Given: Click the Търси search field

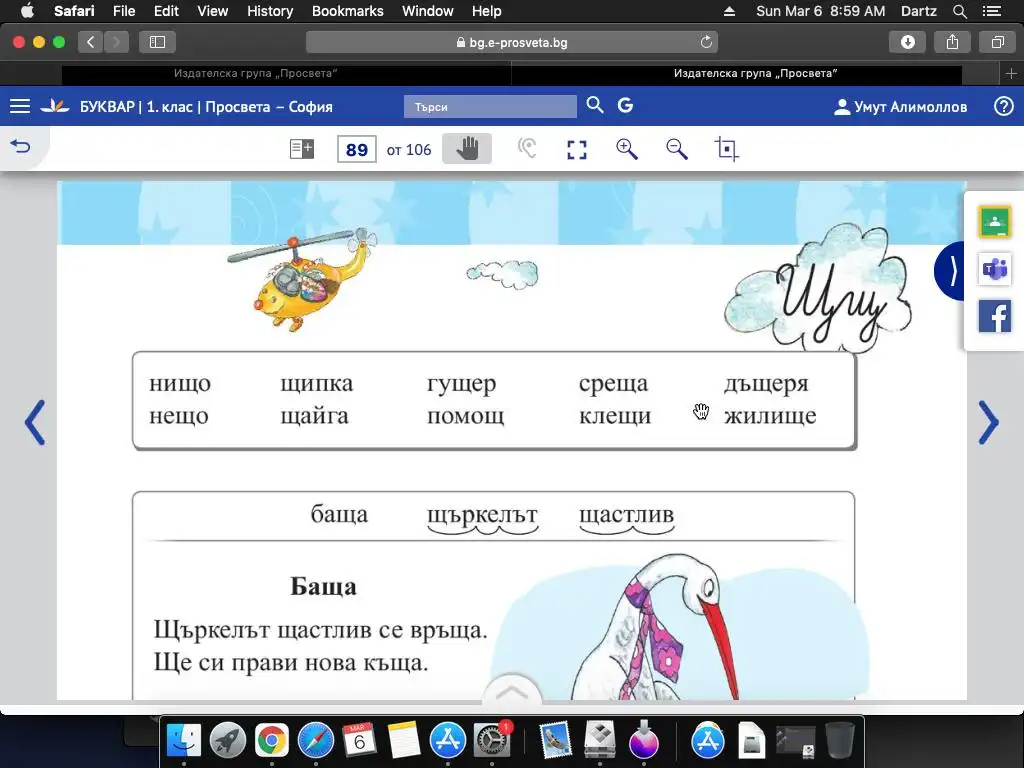Looking at the screenshot, I should click(490, 106).
